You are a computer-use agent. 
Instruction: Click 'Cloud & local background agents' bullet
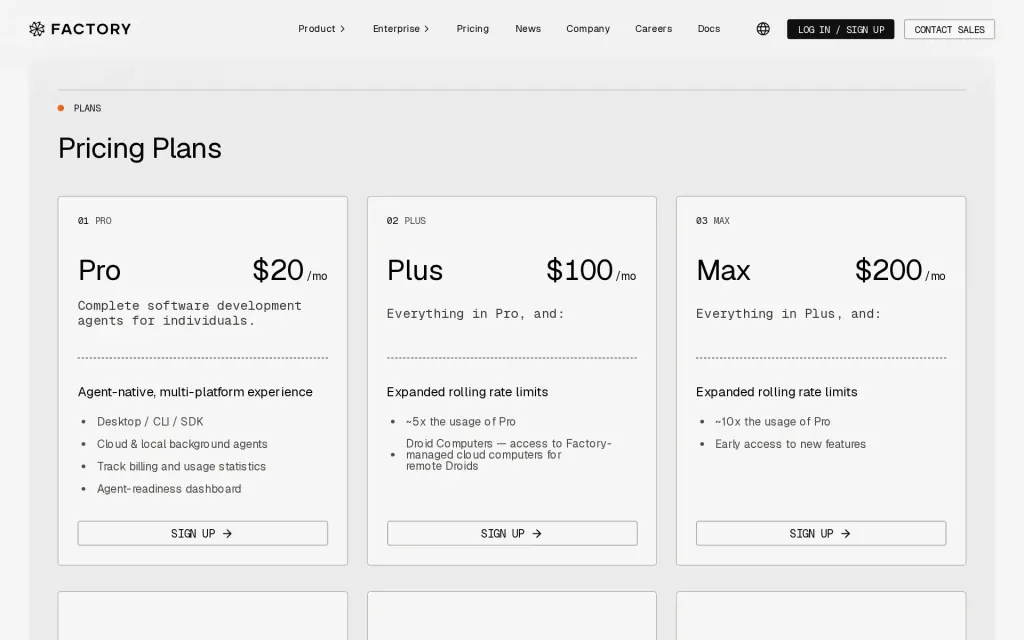182,444
